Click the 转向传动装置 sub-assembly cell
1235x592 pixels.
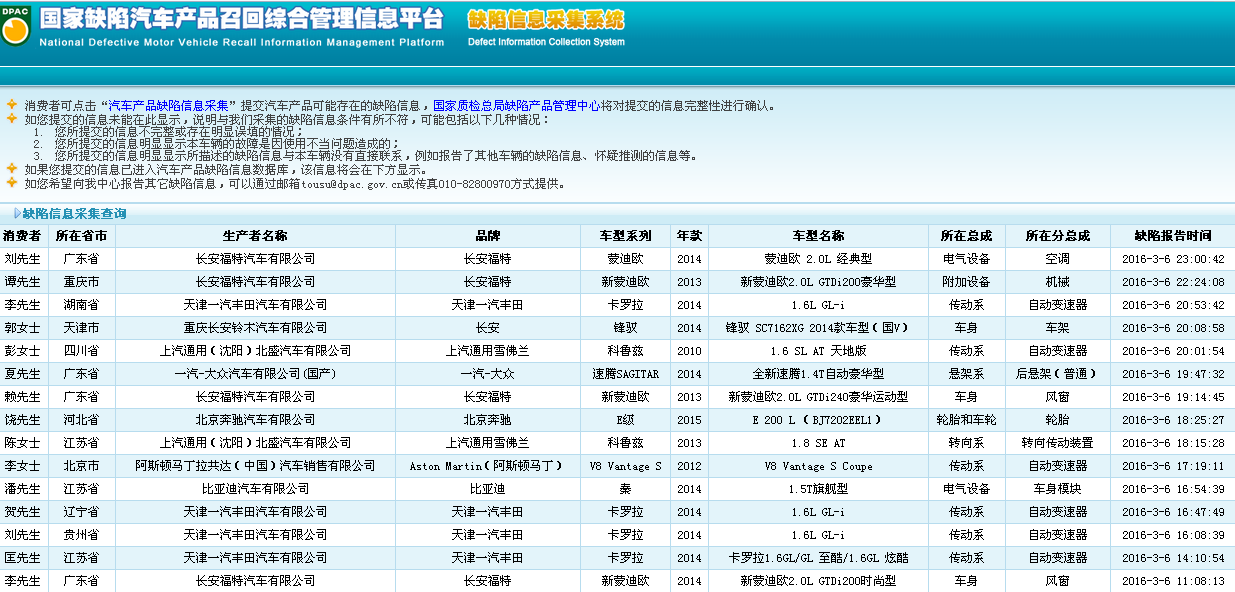1058,443
